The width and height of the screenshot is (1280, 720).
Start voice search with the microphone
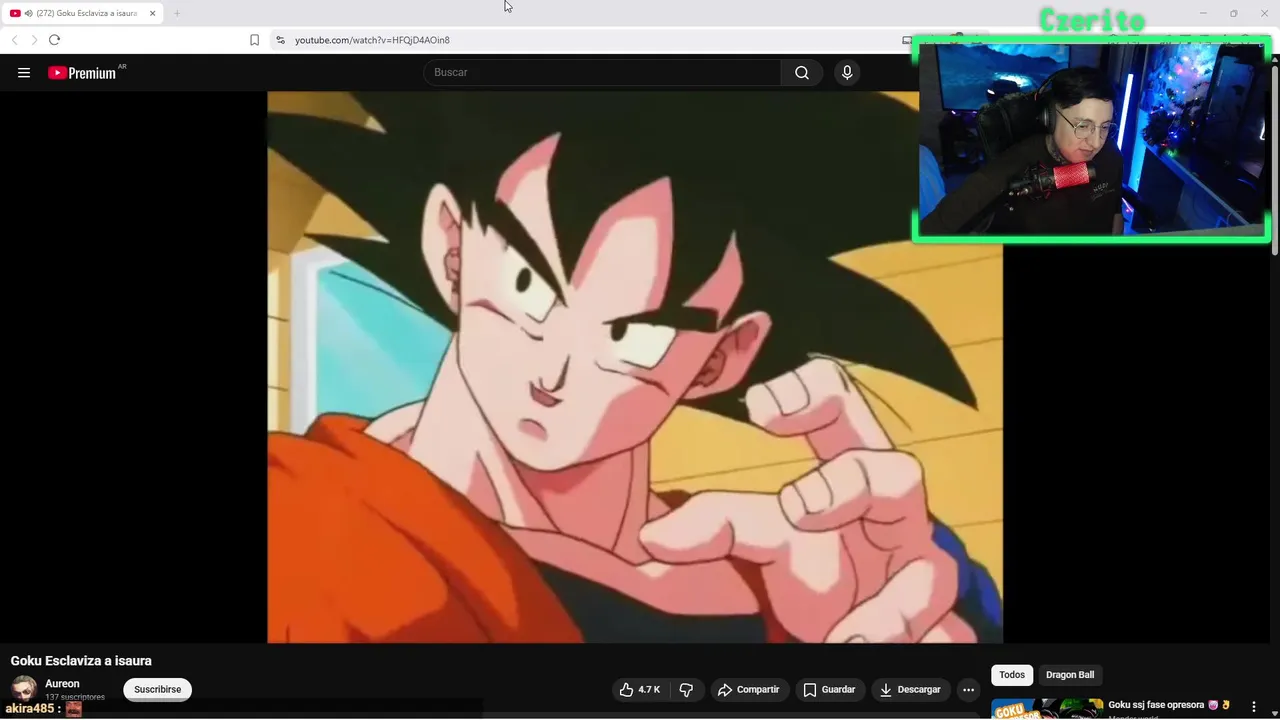(847, 72)
